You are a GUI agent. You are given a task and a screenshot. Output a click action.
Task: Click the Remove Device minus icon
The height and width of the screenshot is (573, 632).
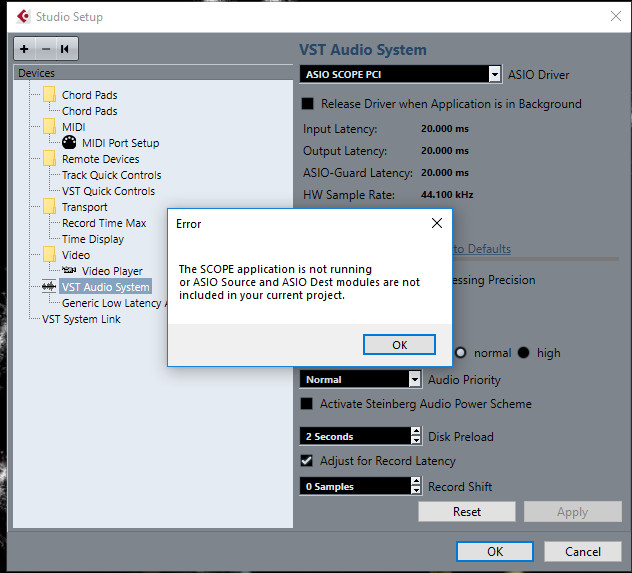[x=46, y=49]
